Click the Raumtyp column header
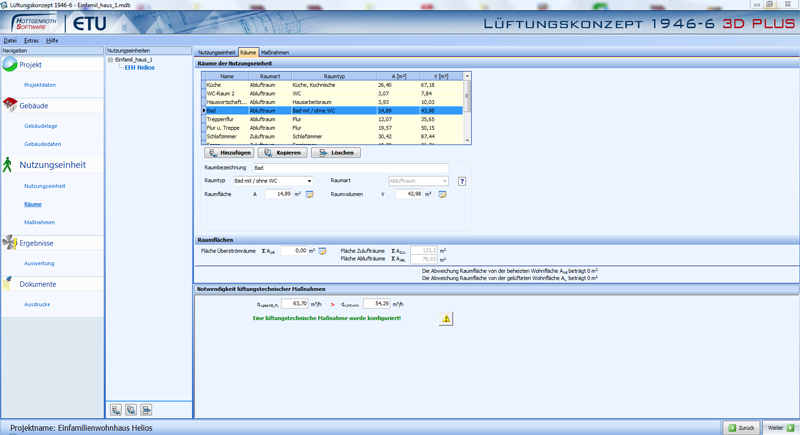 tap(334, 76)
